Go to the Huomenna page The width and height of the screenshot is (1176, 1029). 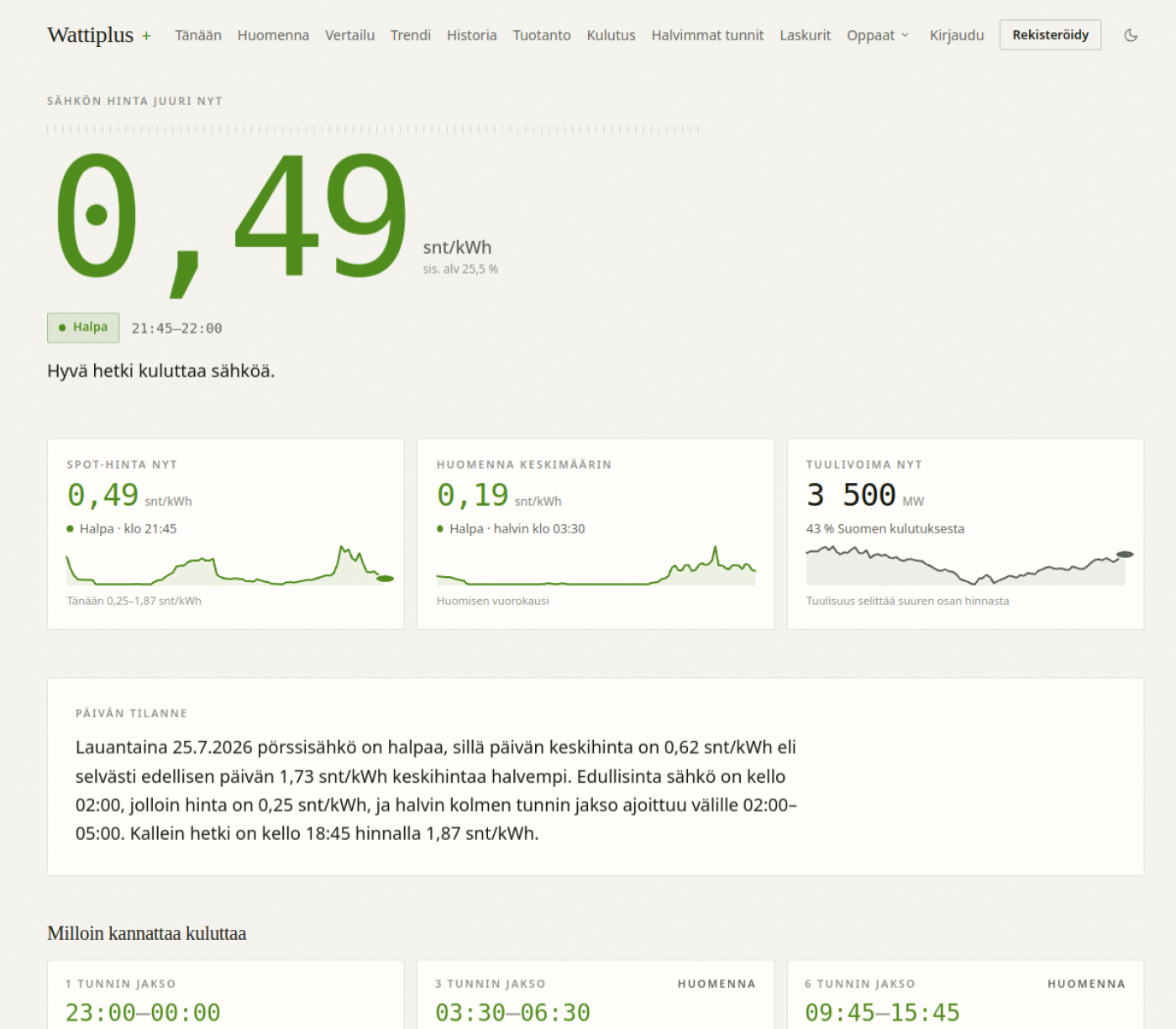point(273,35)
